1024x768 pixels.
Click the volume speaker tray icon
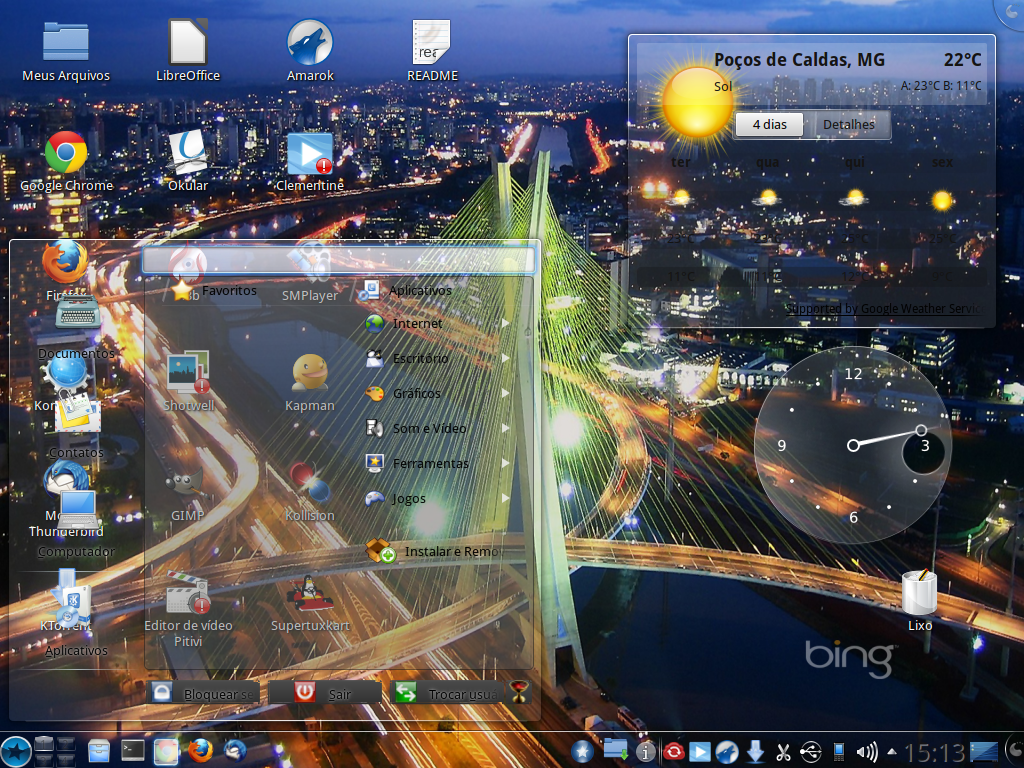tap(867, 752)
